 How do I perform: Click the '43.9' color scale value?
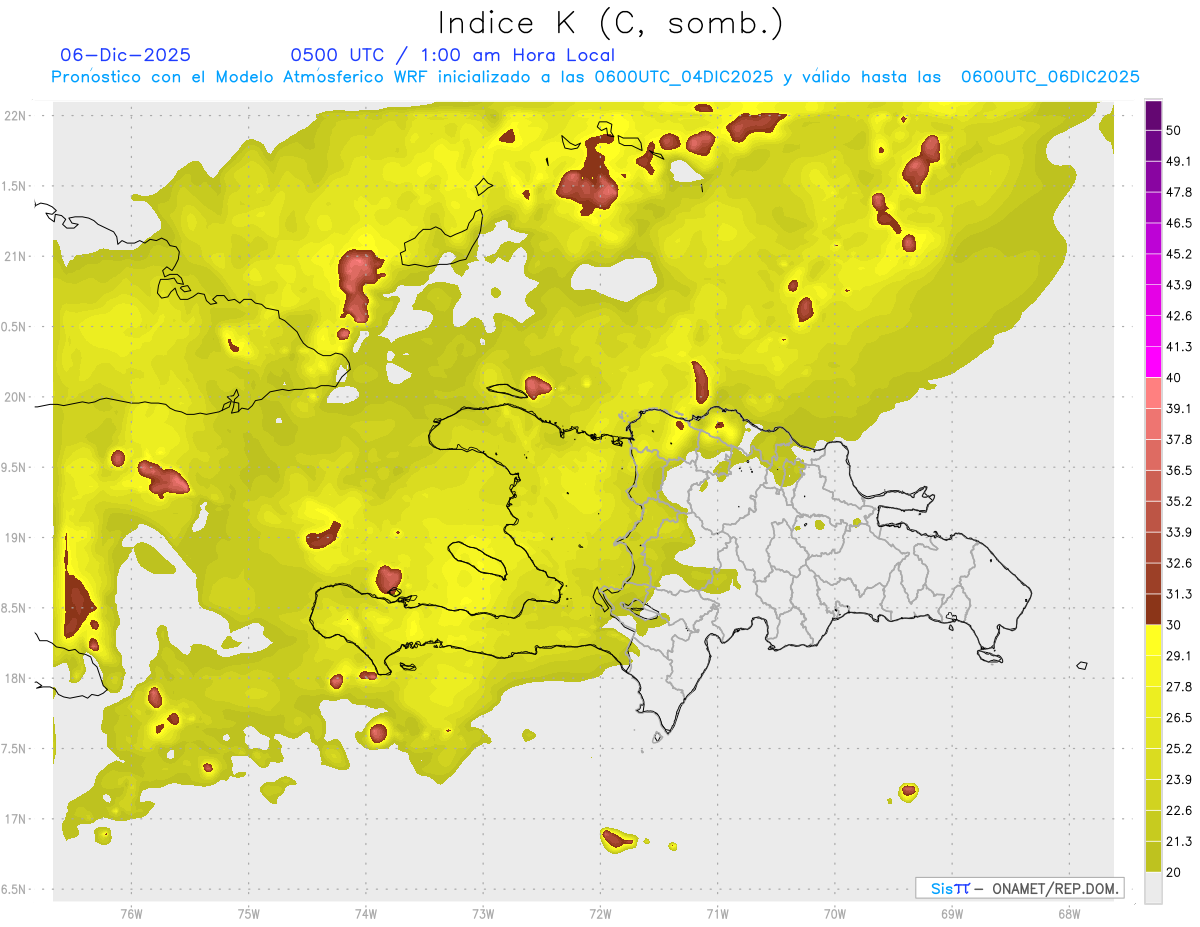point(1178,285)
